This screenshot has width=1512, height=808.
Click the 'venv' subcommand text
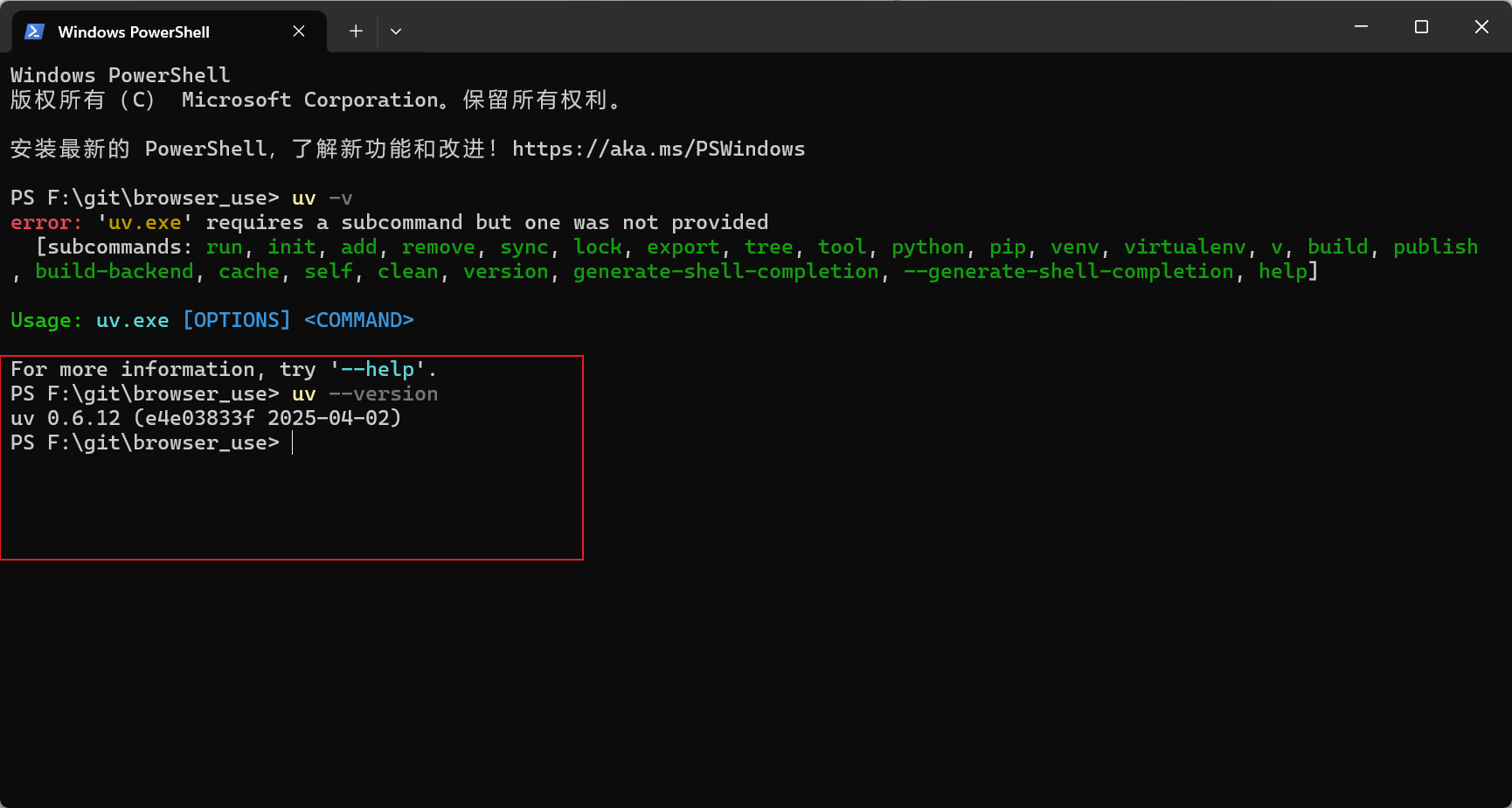pyautogui.click(x=1074, y=247)
